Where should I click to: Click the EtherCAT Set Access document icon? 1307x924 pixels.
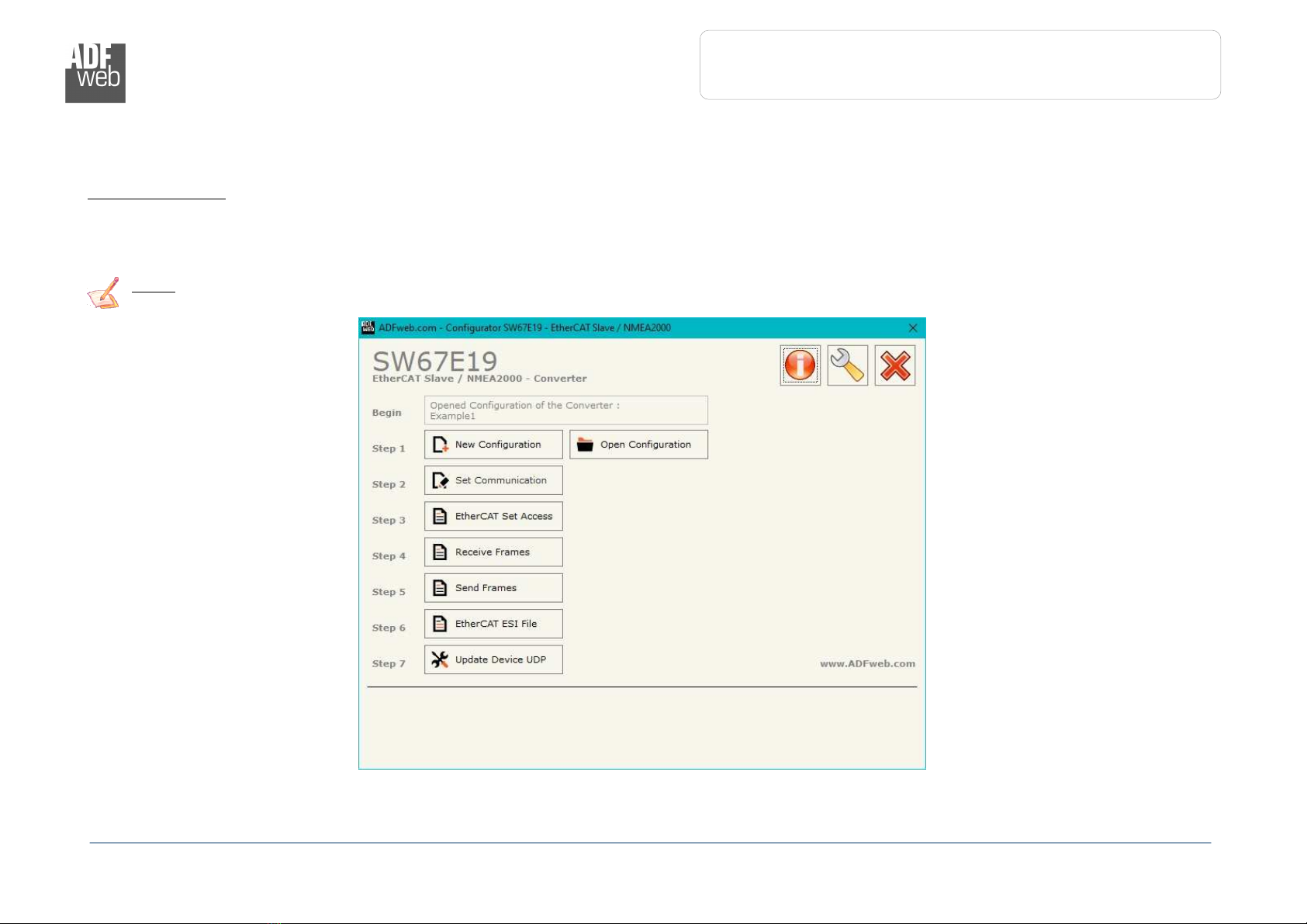[440, 516]
